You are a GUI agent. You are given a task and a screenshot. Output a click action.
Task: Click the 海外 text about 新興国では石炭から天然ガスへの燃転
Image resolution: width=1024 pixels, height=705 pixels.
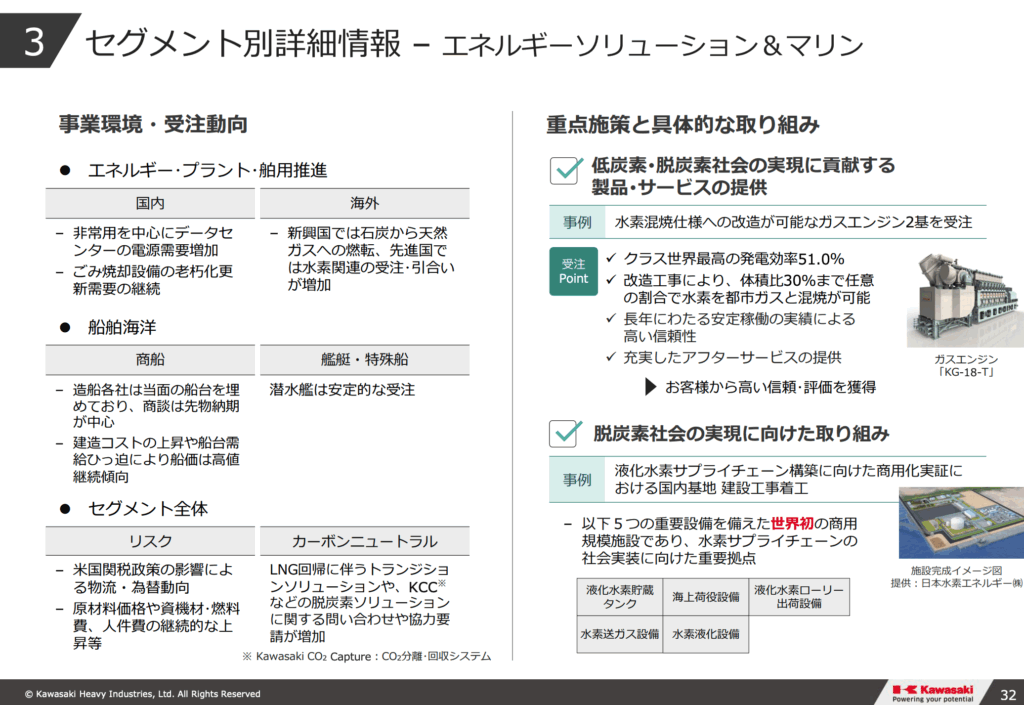pos(371,258)
